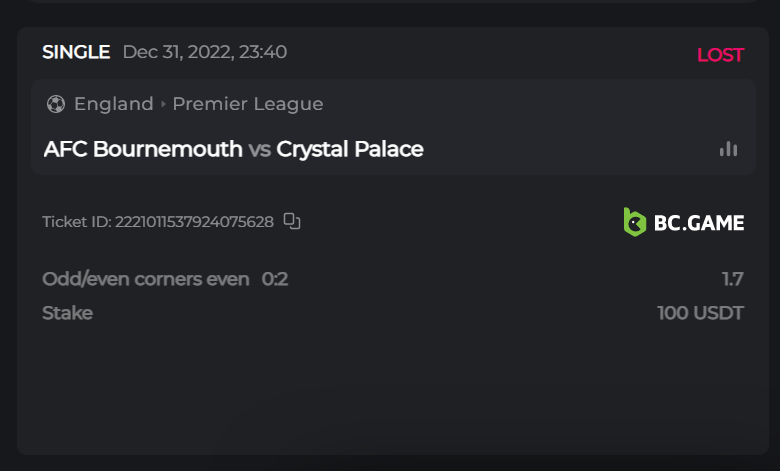Click Odd/even corners even market label
780x471 pixels.
tap(146, 279)
